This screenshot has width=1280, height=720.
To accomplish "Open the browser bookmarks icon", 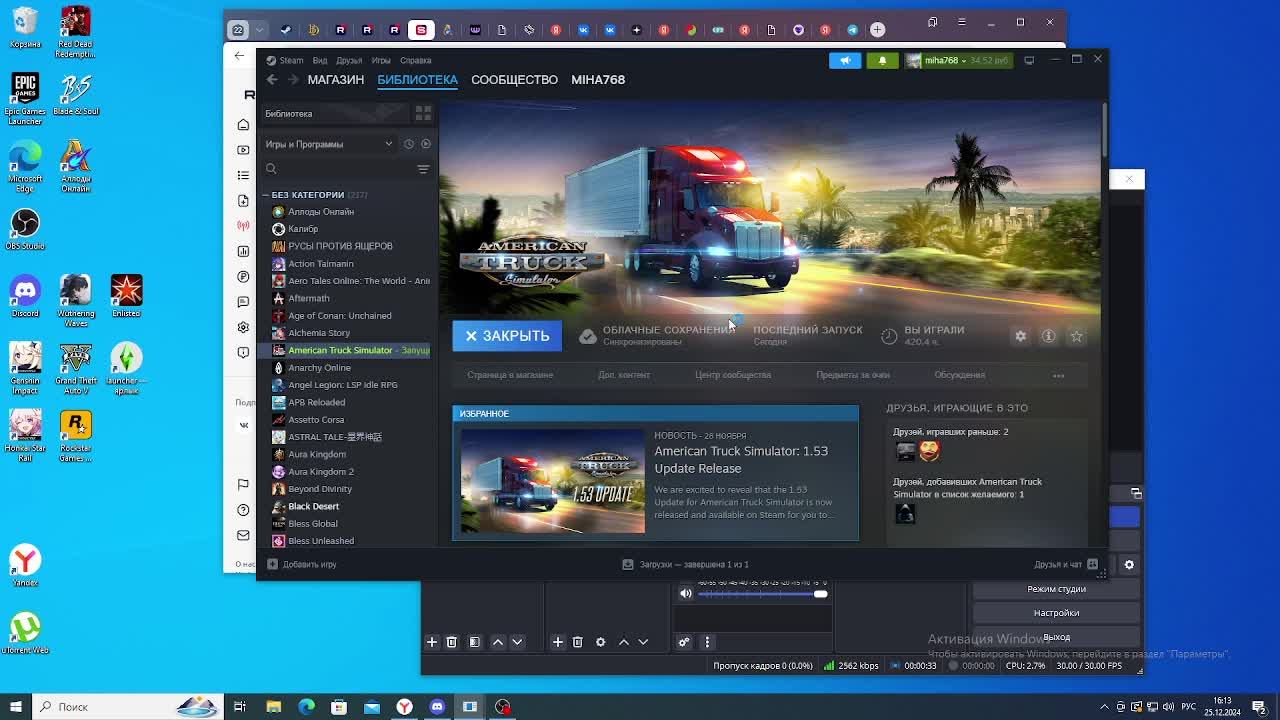I will pos(932,22).
